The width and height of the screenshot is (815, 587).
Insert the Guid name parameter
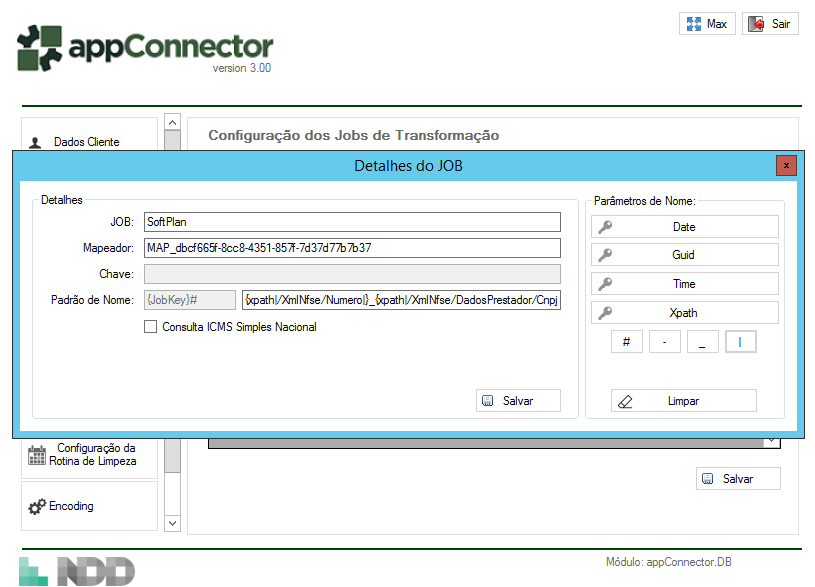click(x=684, y=255)
